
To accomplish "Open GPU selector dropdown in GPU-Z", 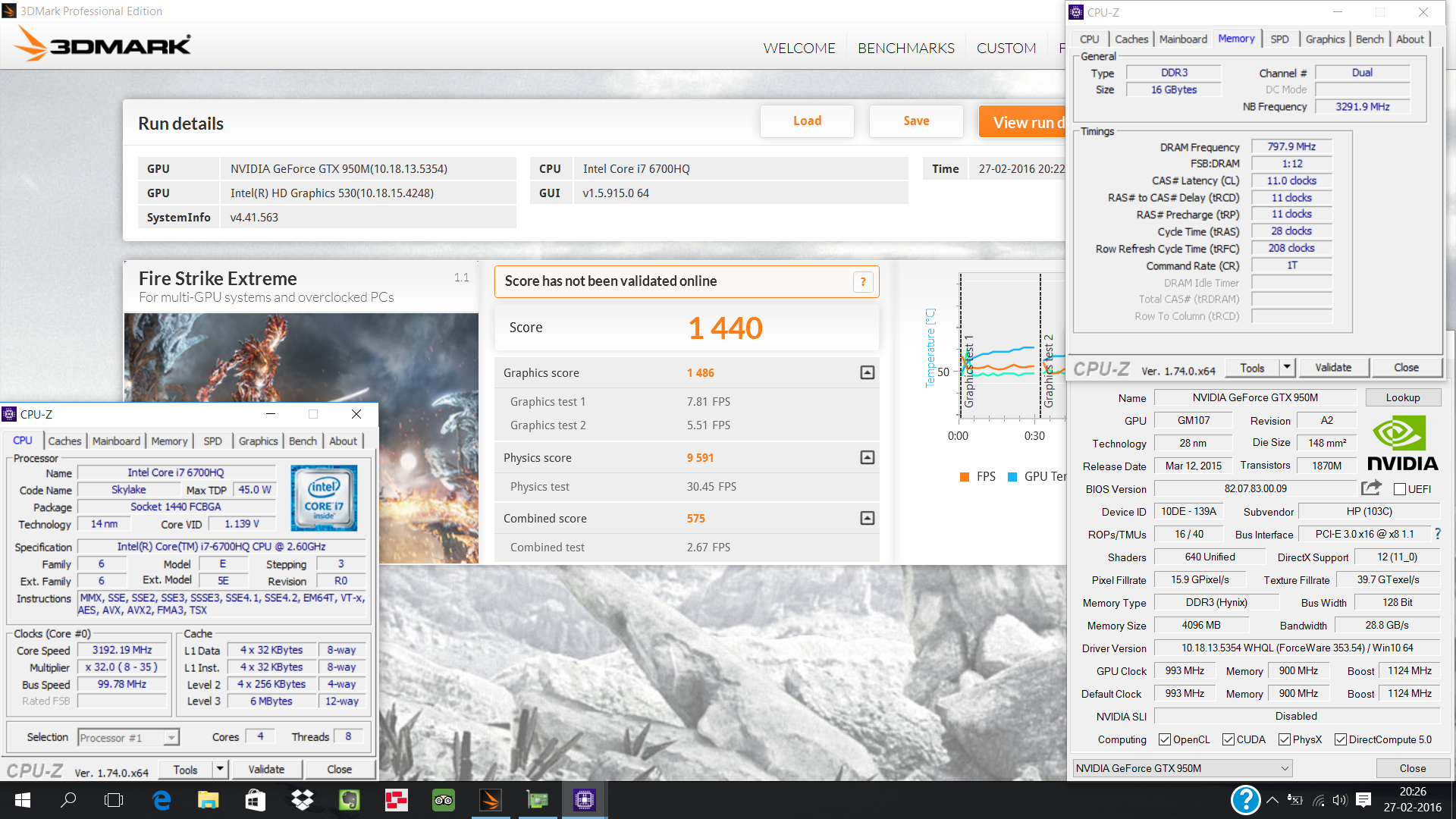I will tap(1182, 768).
